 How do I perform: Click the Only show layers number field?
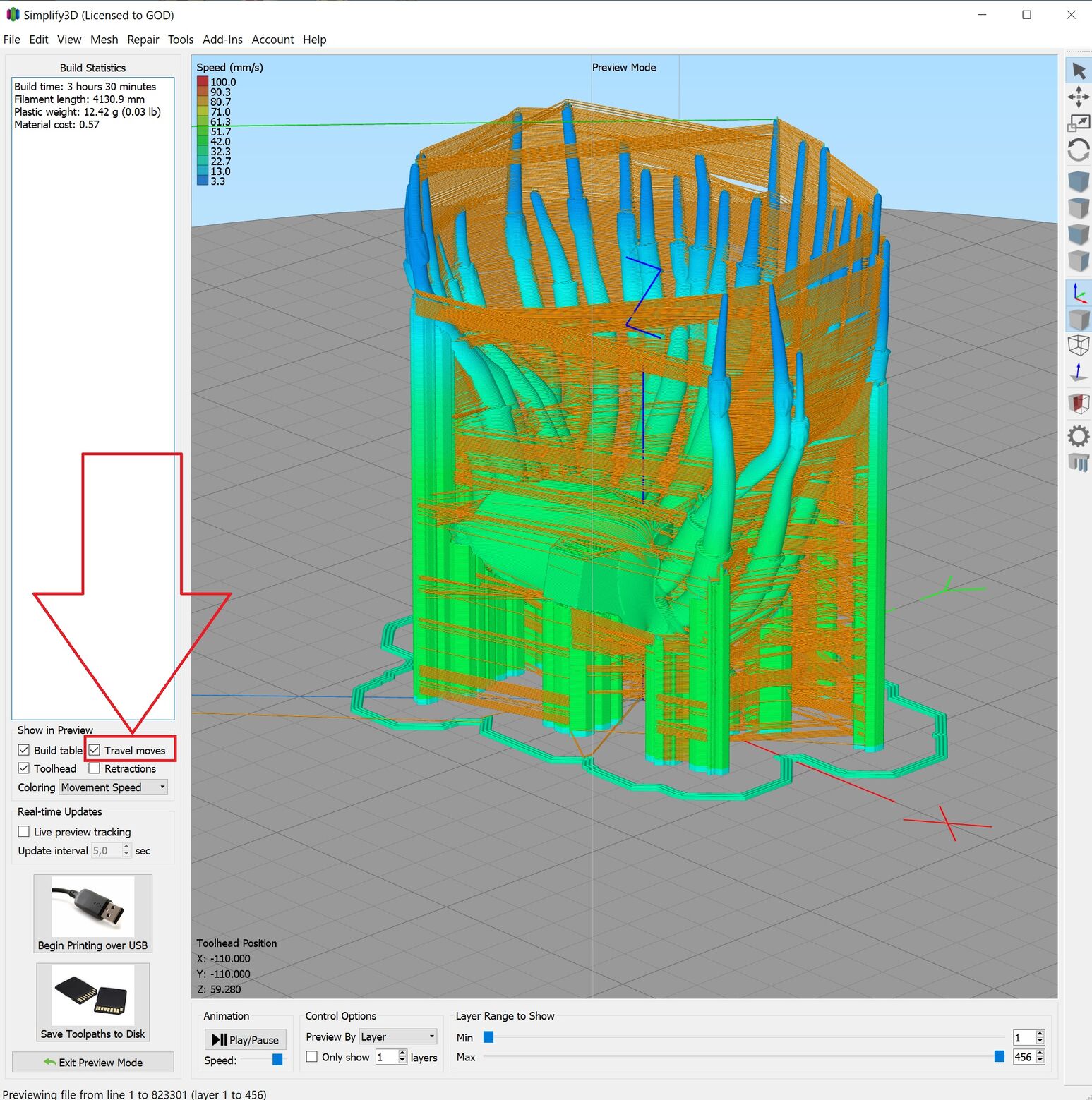386,1057
